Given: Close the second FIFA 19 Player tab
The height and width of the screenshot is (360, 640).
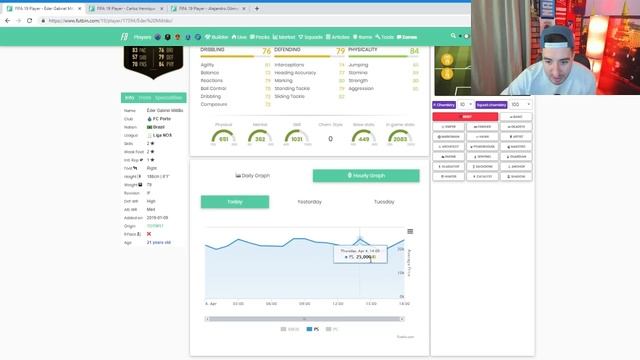Looking at the screenshot, I should pyautogui.click(x=162, y=9).
